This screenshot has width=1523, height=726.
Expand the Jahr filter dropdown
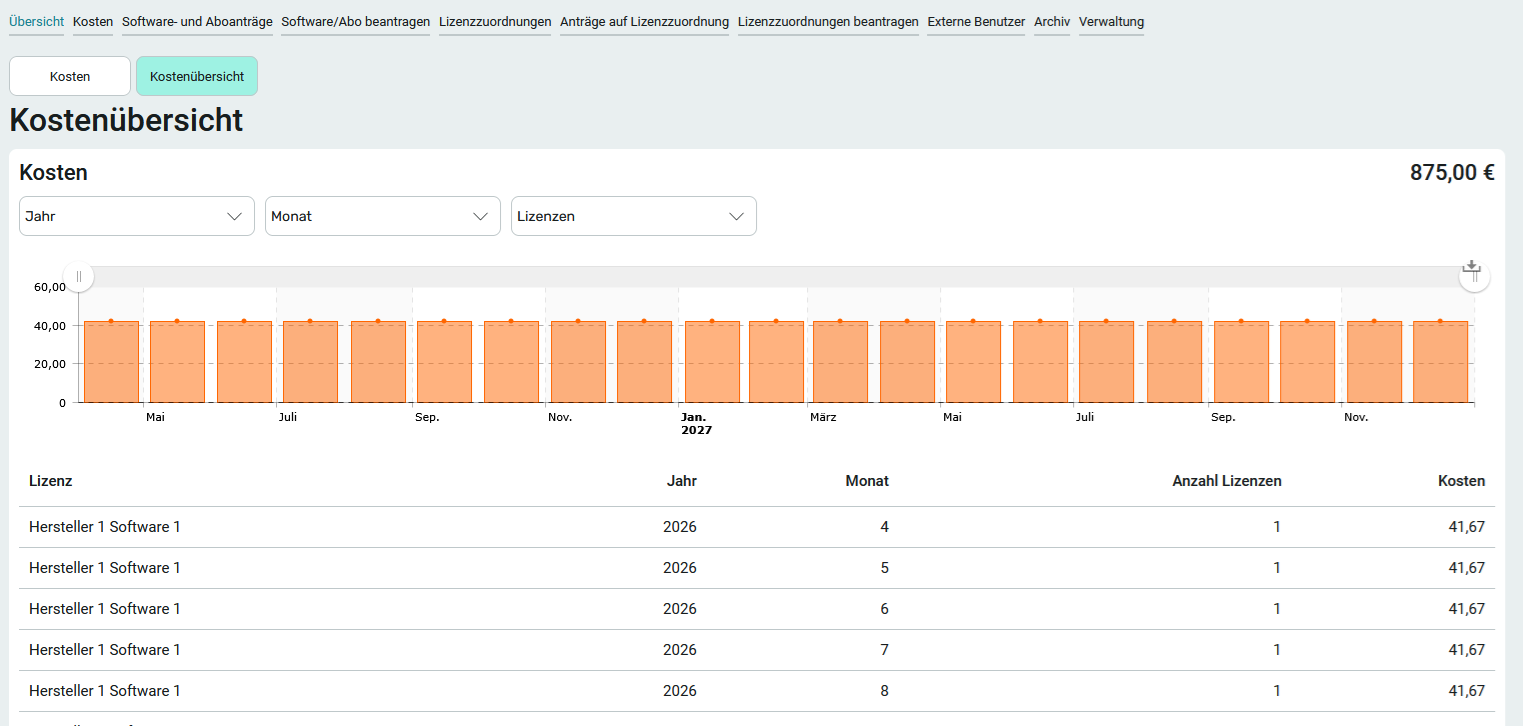(137, 216)
